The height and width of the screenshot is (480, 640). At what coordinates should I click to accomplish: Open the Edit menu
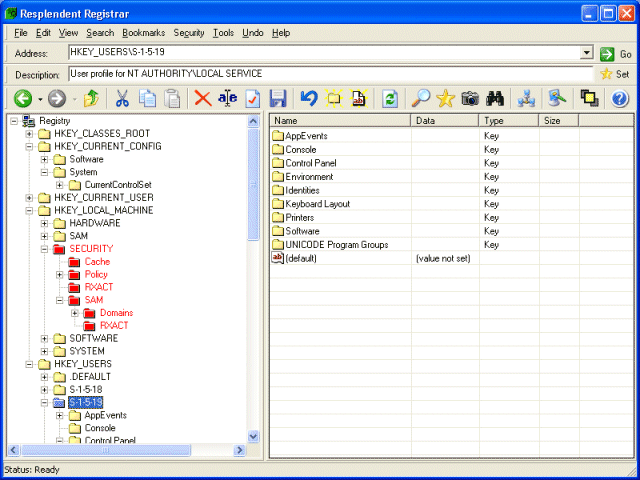(43, 33)
